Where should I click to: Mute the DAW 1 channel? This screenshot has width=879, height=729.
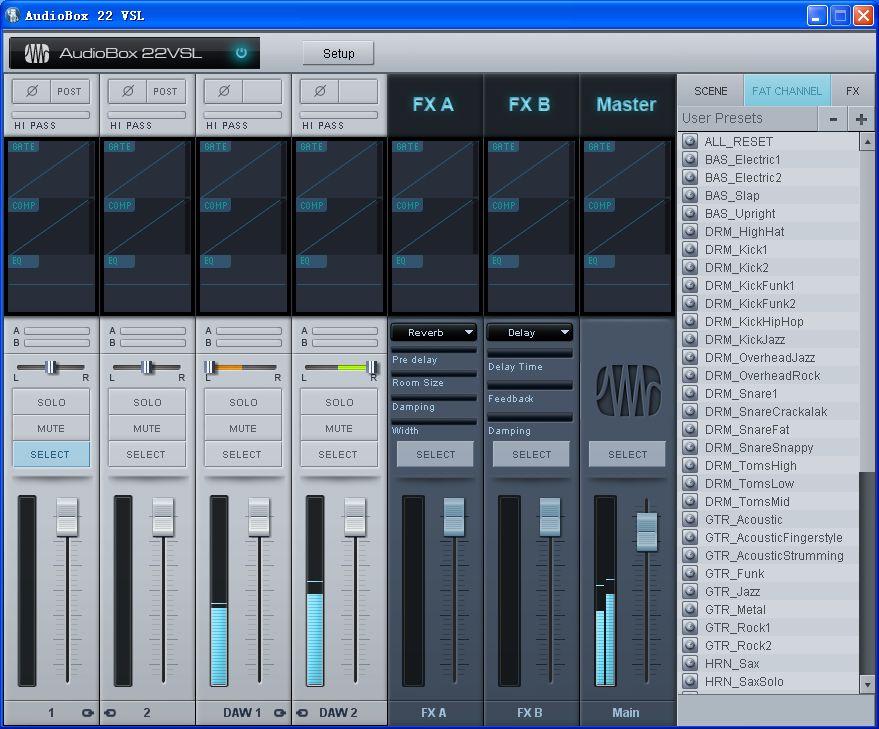[x=243, y=428]
